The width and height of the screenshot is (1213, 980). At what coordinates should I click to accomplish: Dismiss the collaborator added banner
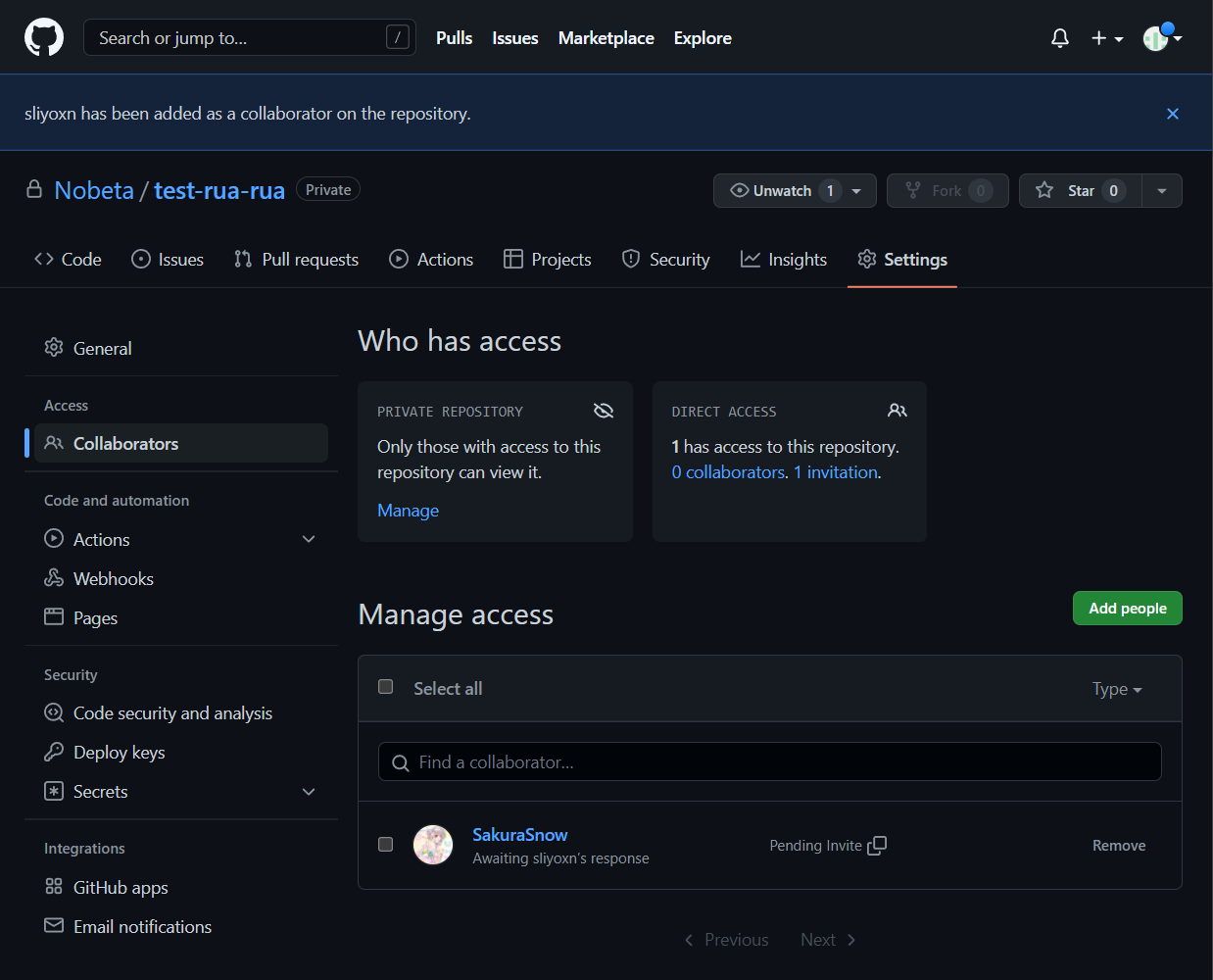(x=1172, y=114)
